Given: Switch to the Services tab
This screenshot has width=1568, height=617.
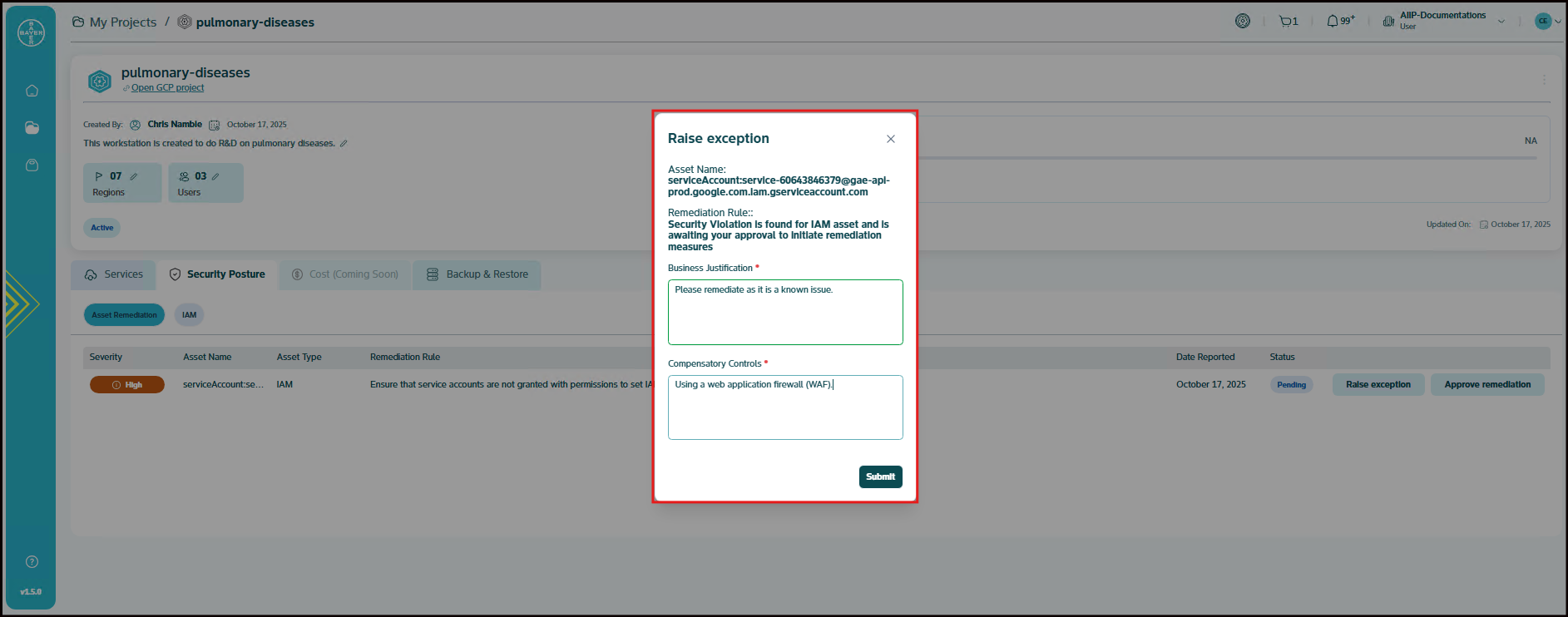Looking at the screenshot, I should [x=114, y=274].
